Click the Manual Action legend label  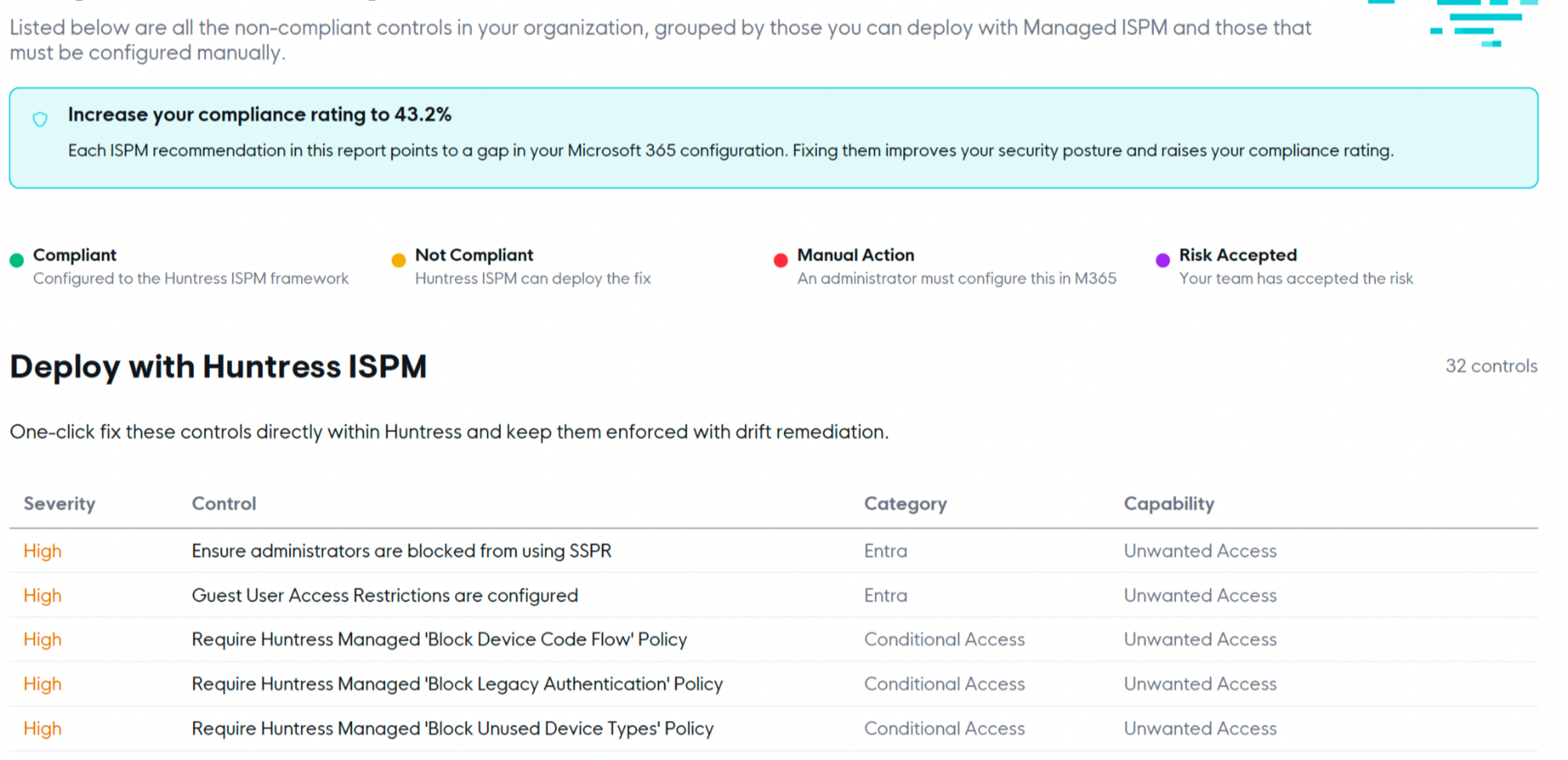(x=855, y=255)
